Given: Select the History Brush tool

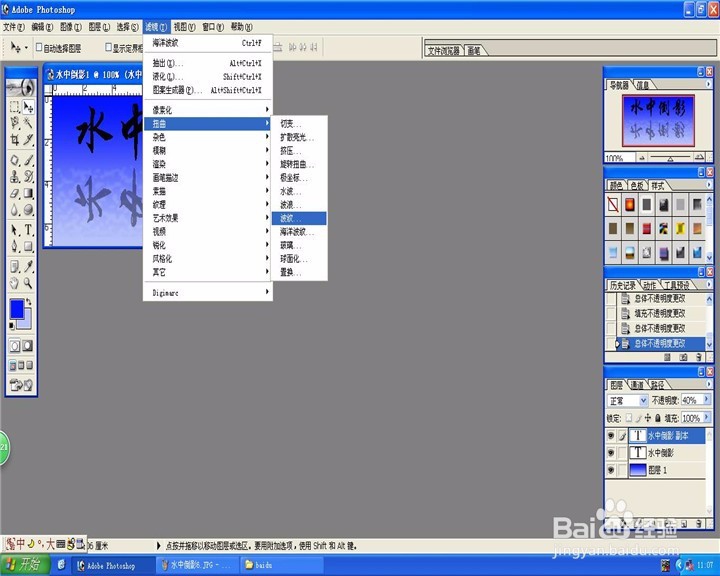Looking at the screenshot, I should (28, 176).
